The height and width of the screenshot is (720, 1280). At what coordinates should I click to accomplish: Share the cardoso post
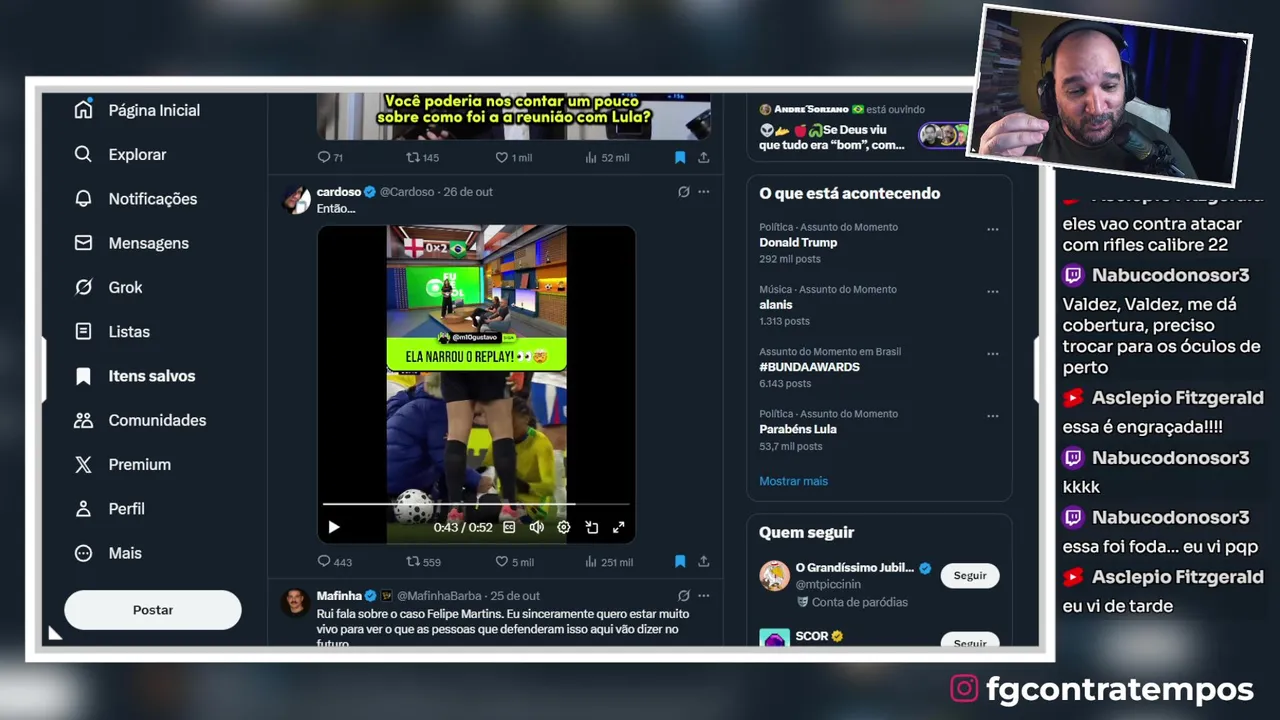click(704, 562)
